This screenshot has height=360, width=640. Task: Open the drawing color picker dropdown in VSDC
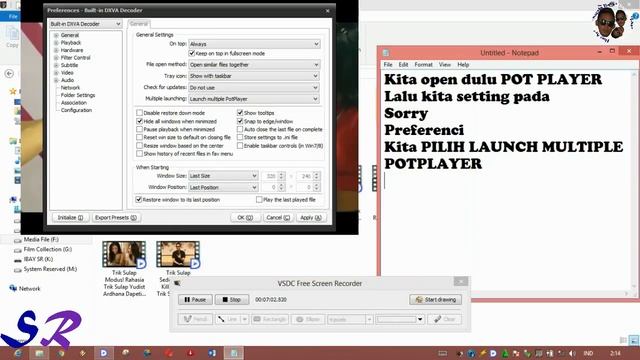[420, 319]
